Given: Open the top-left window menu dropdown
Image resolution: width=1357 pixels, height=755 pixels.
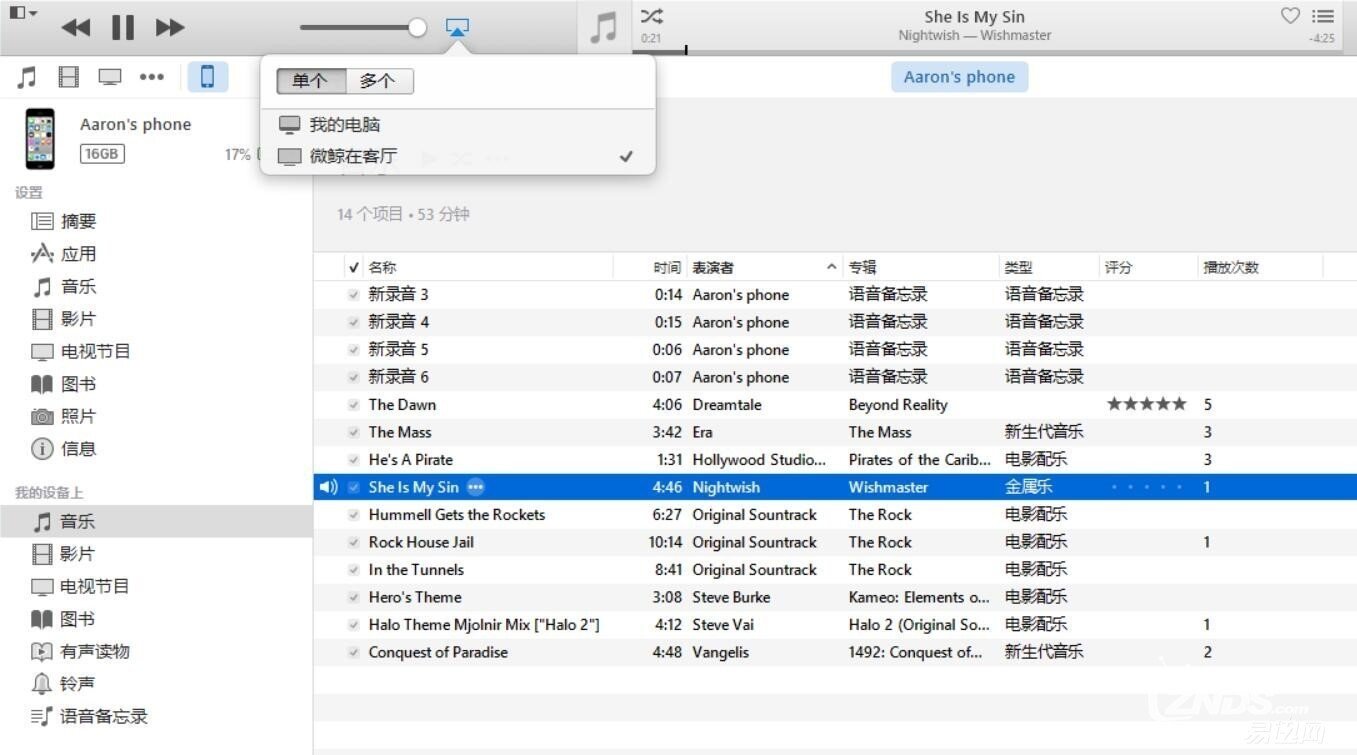Looking at the screenshot, I should (x=23, y=13).
